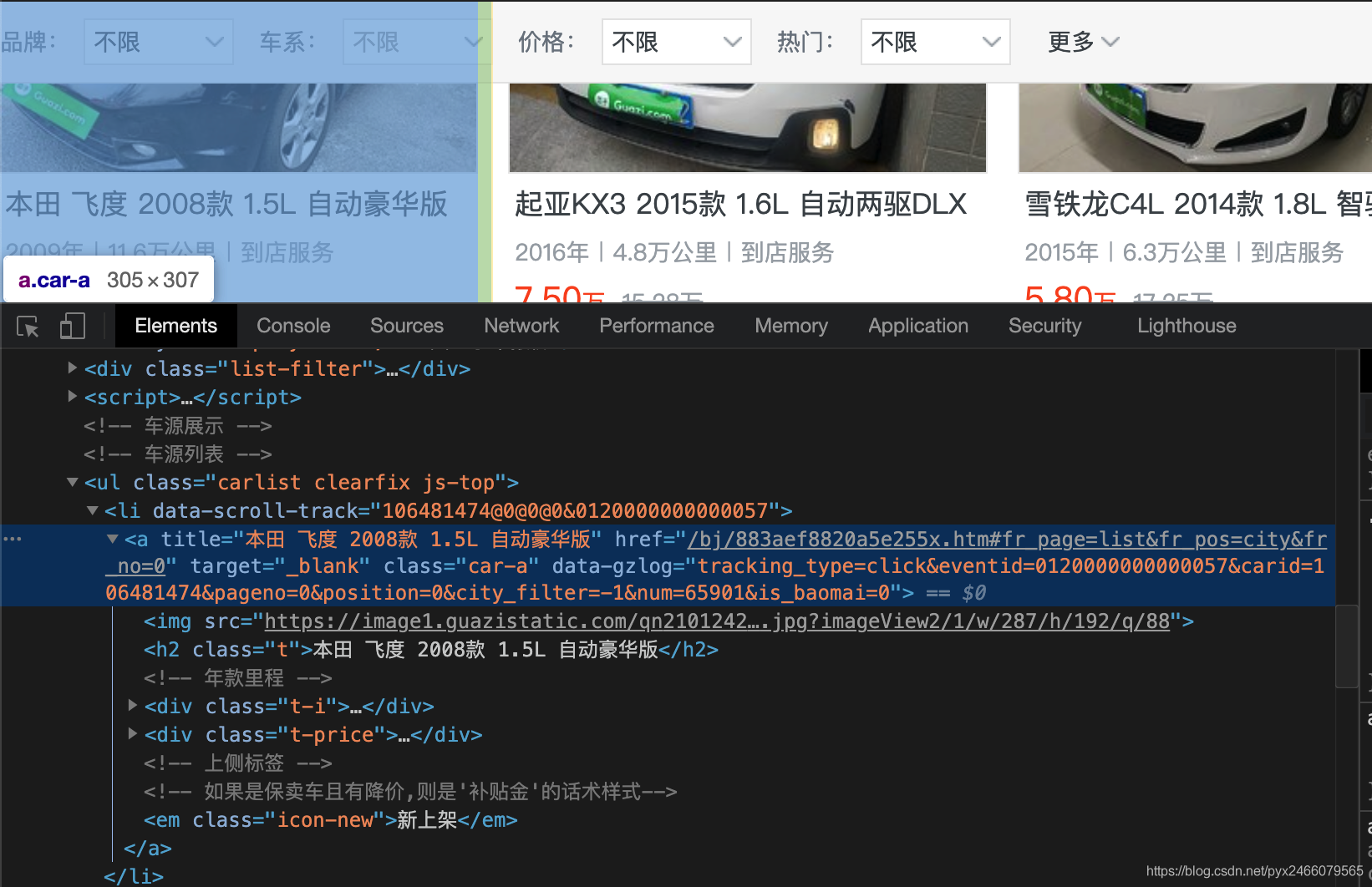Open the Security tab
Screen dimensions: 1372x887
(1044, 326)
